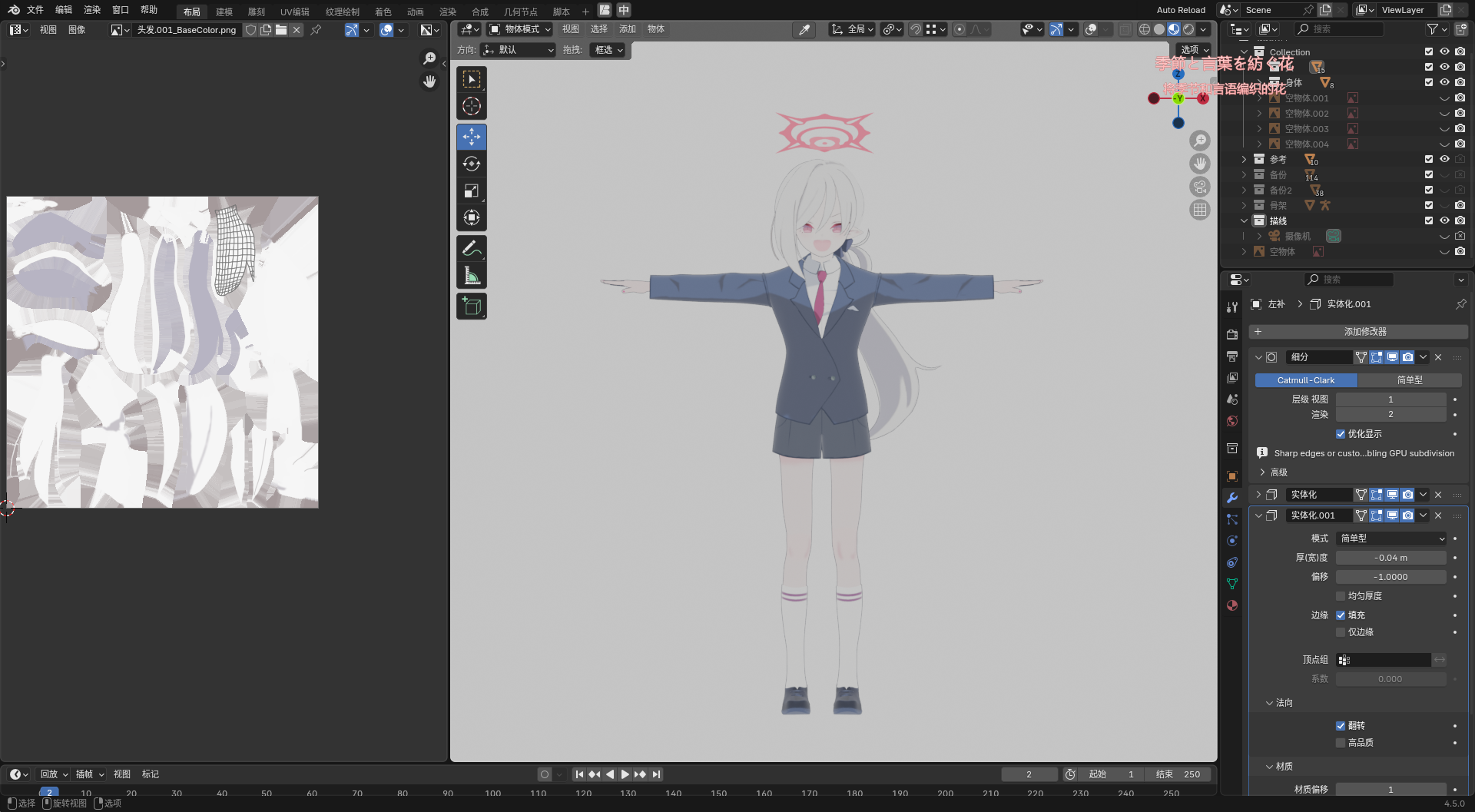Select the Move tool in viewport toolbar
Viewport: 1475px width, 812px height.
click(x=472, y=137)
